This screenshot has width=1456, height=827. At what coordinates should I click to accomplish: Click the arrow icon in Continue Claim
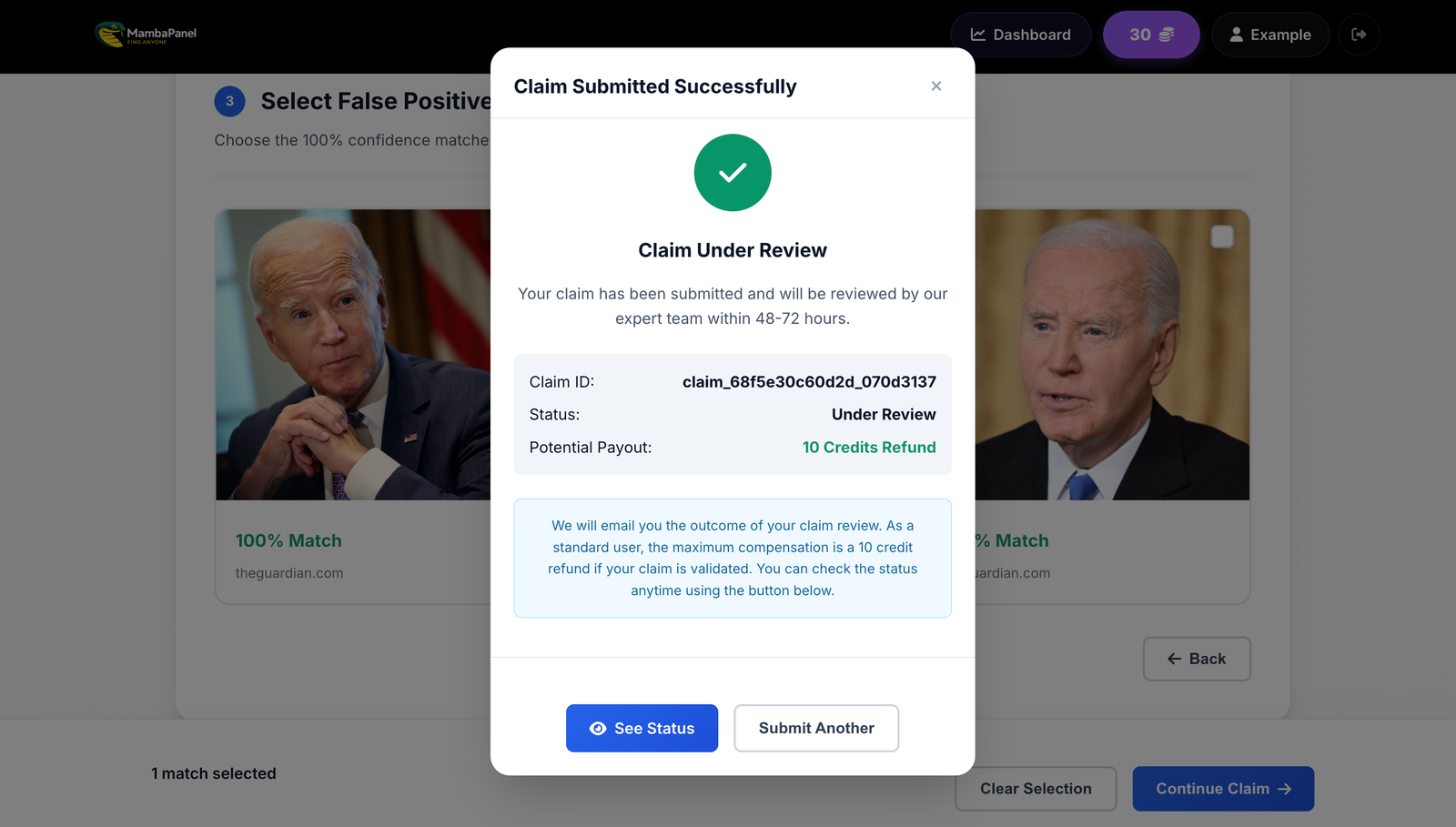1287,789
